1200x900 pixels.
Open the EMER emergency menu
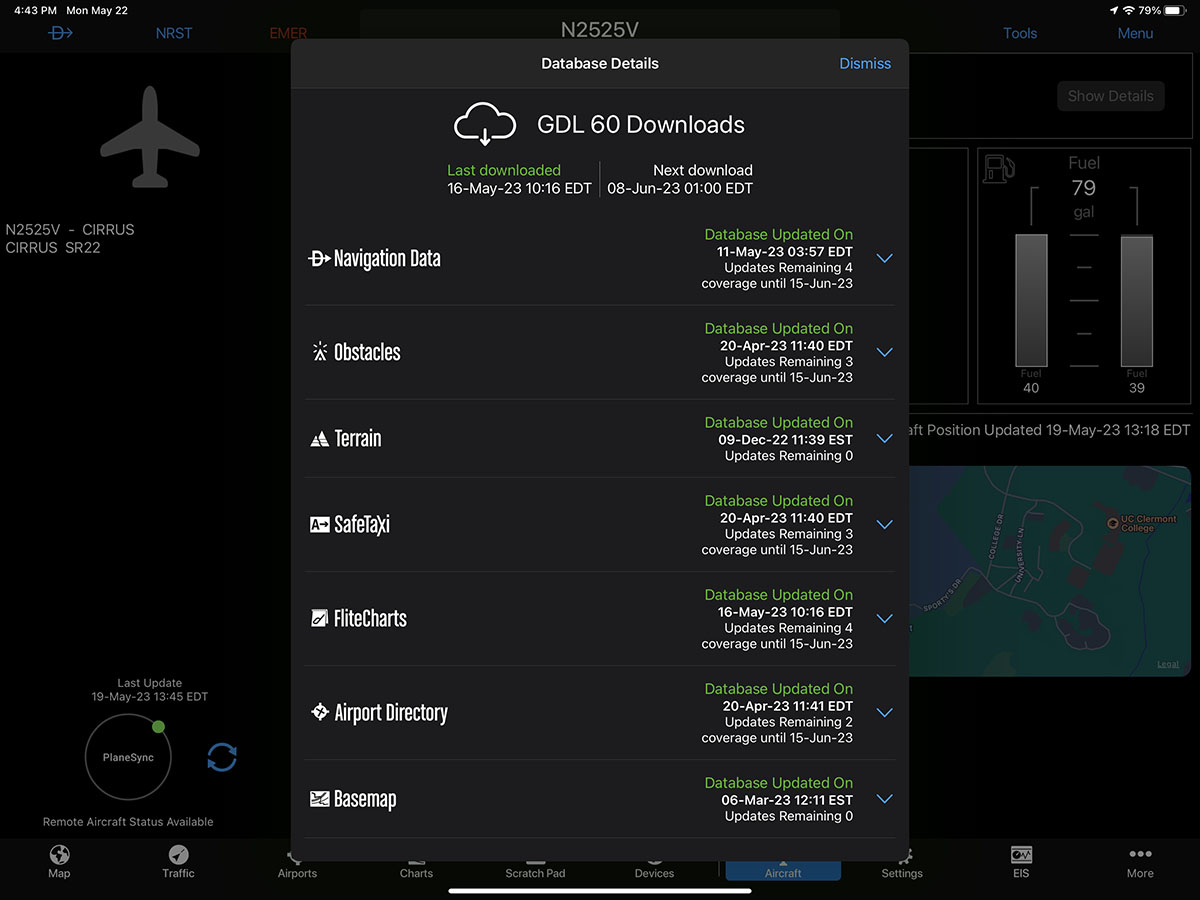coord(288,34)
